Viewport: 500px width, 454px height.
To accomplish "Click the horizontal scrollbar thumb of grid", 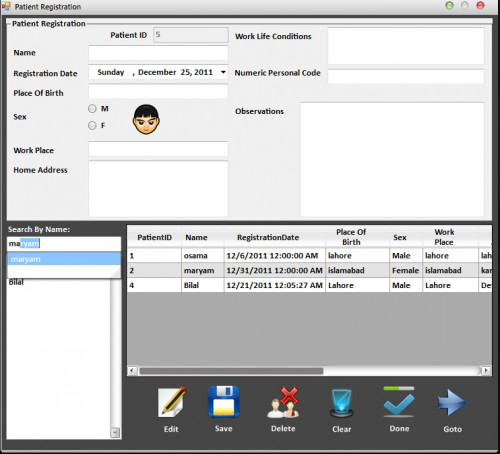I will (x=231, y=371).
